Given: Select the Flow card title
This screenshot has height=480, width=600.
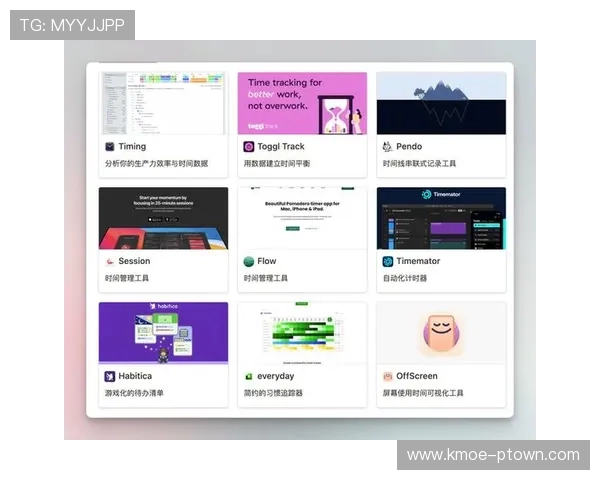Looking at the screenshot, I should tap(267, 261).
